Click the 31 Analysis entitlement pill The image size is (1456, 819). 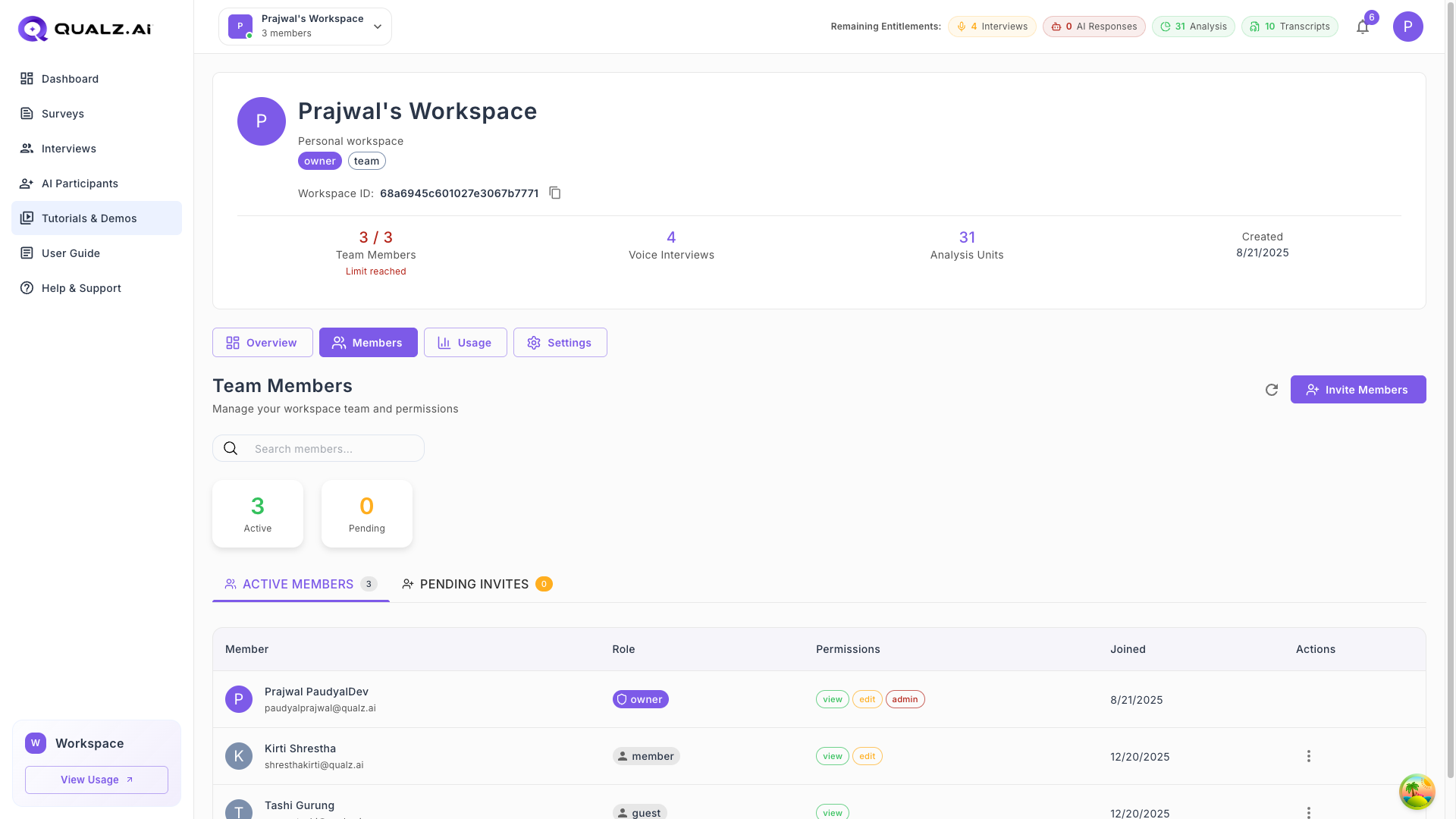[1193, 26]
